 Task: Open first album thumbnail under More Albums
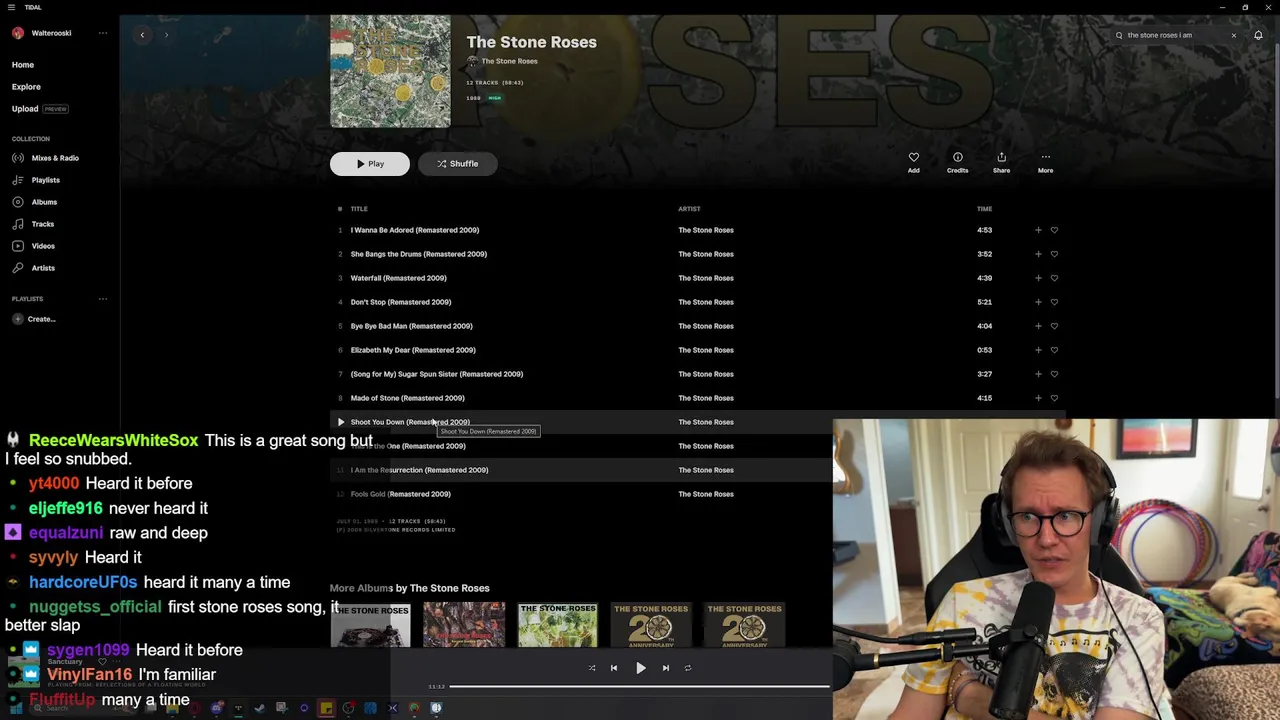(x=370, y=624)
